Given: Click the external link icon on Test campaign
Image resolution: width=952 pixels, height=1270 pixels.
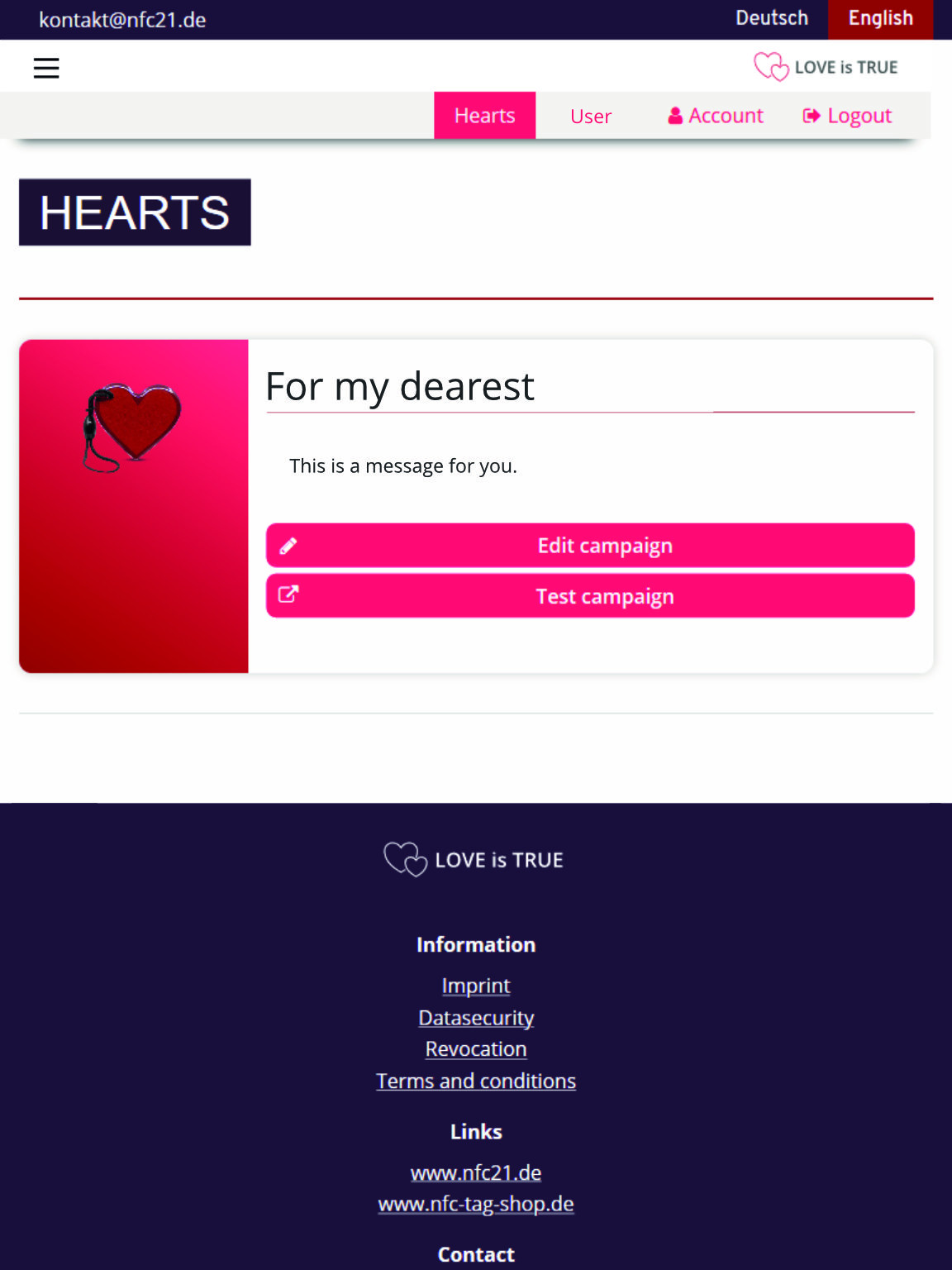Looking at the screenshot, I should (288, 594).
